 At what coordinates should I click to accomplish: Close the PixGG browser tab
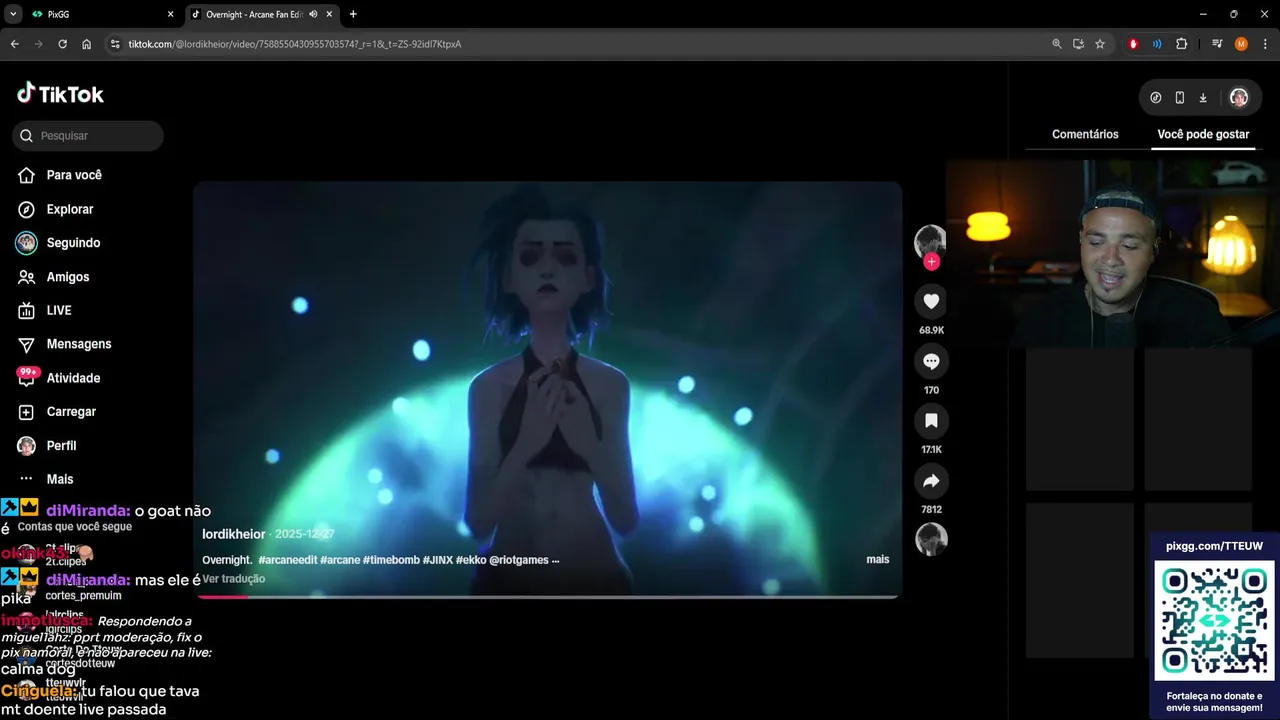pos(170,14)
